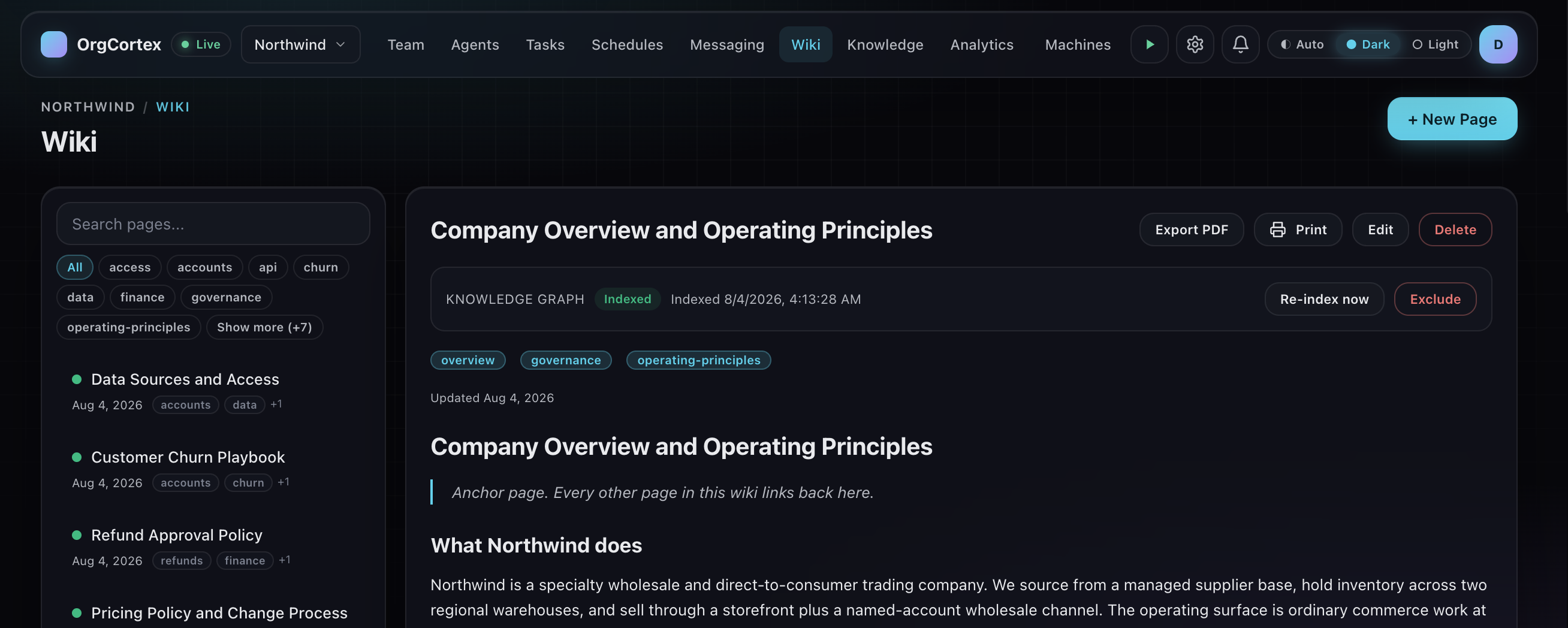Click the Export PDF button

[1191, 230]
